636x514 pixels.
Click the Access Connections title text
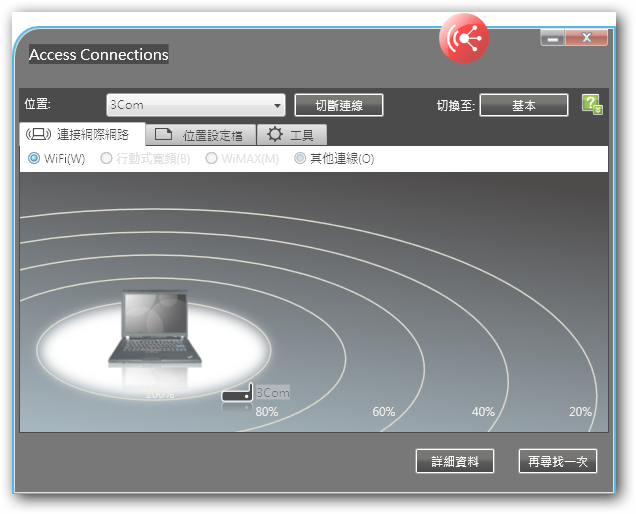99,54
